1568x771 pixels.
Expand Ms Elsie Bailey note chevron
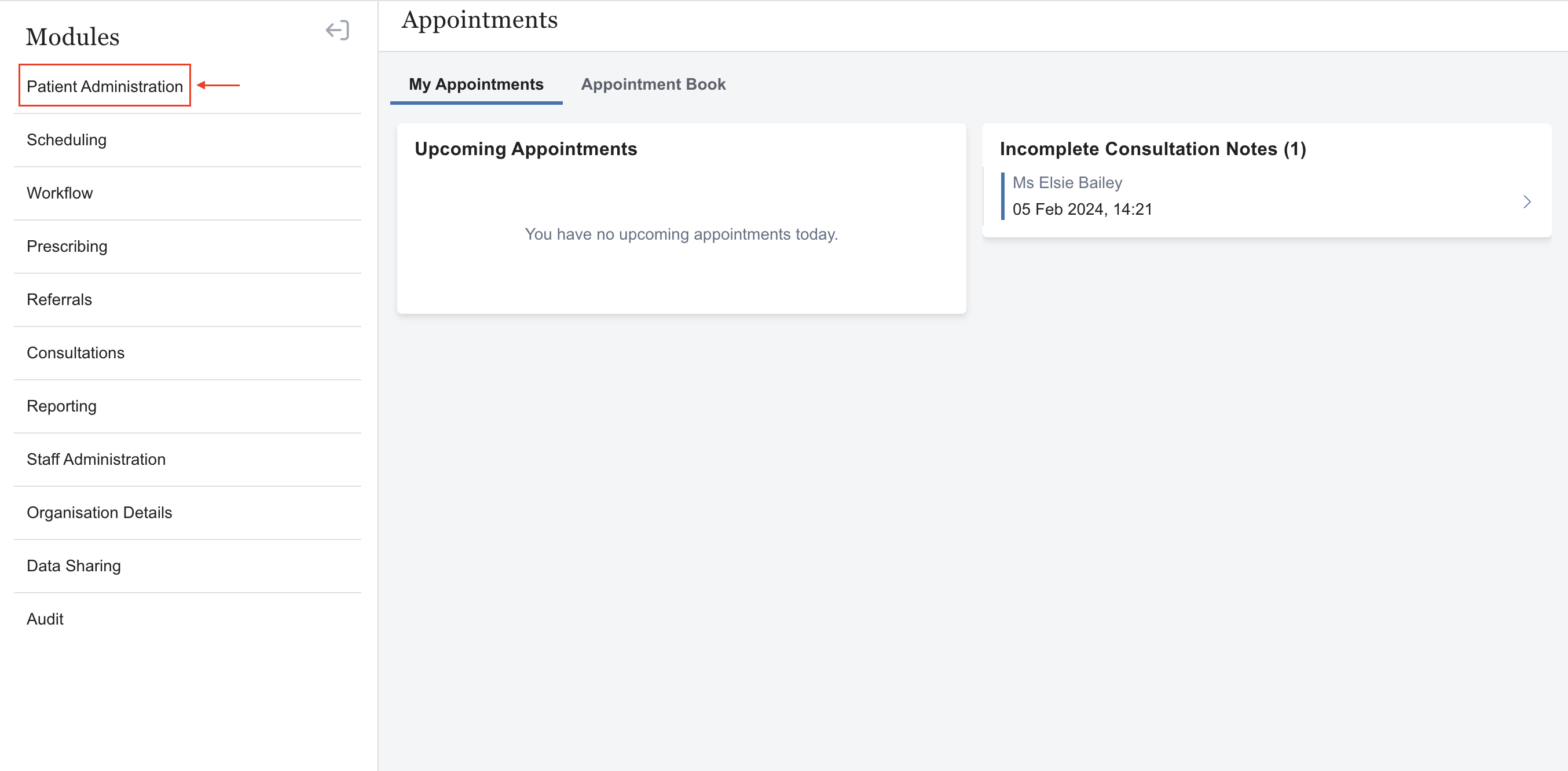click(x=1527, y=202)
